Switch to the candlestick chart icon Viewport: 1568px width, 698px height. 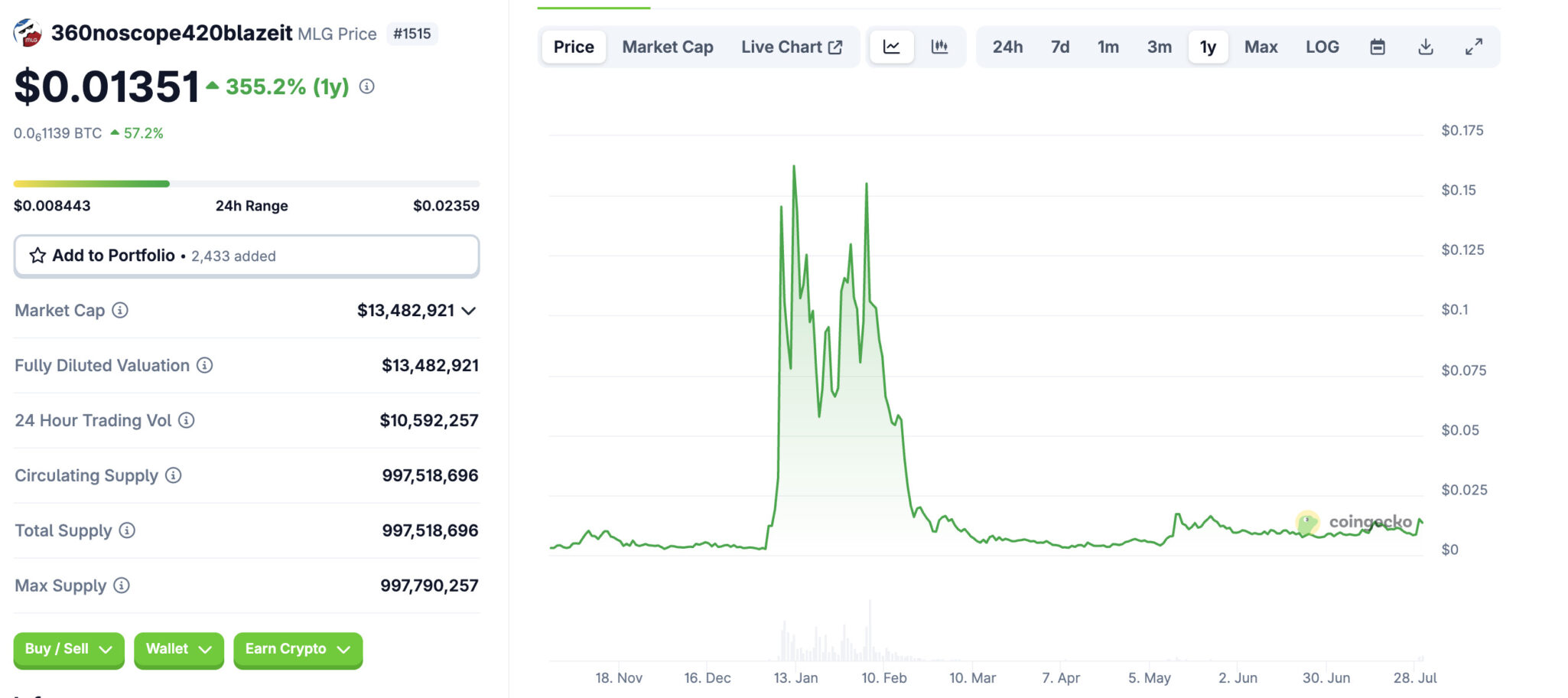939,47
